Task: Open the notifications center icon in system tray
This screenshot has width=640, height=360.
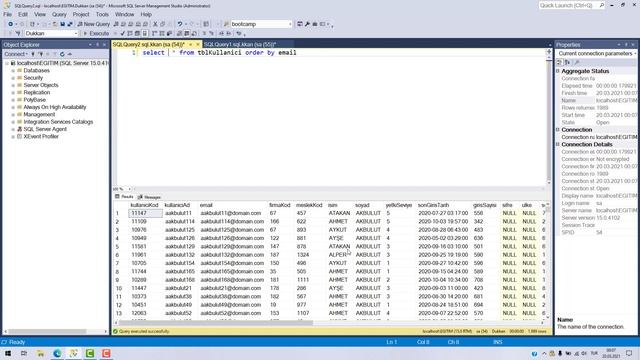Action: 629,353
